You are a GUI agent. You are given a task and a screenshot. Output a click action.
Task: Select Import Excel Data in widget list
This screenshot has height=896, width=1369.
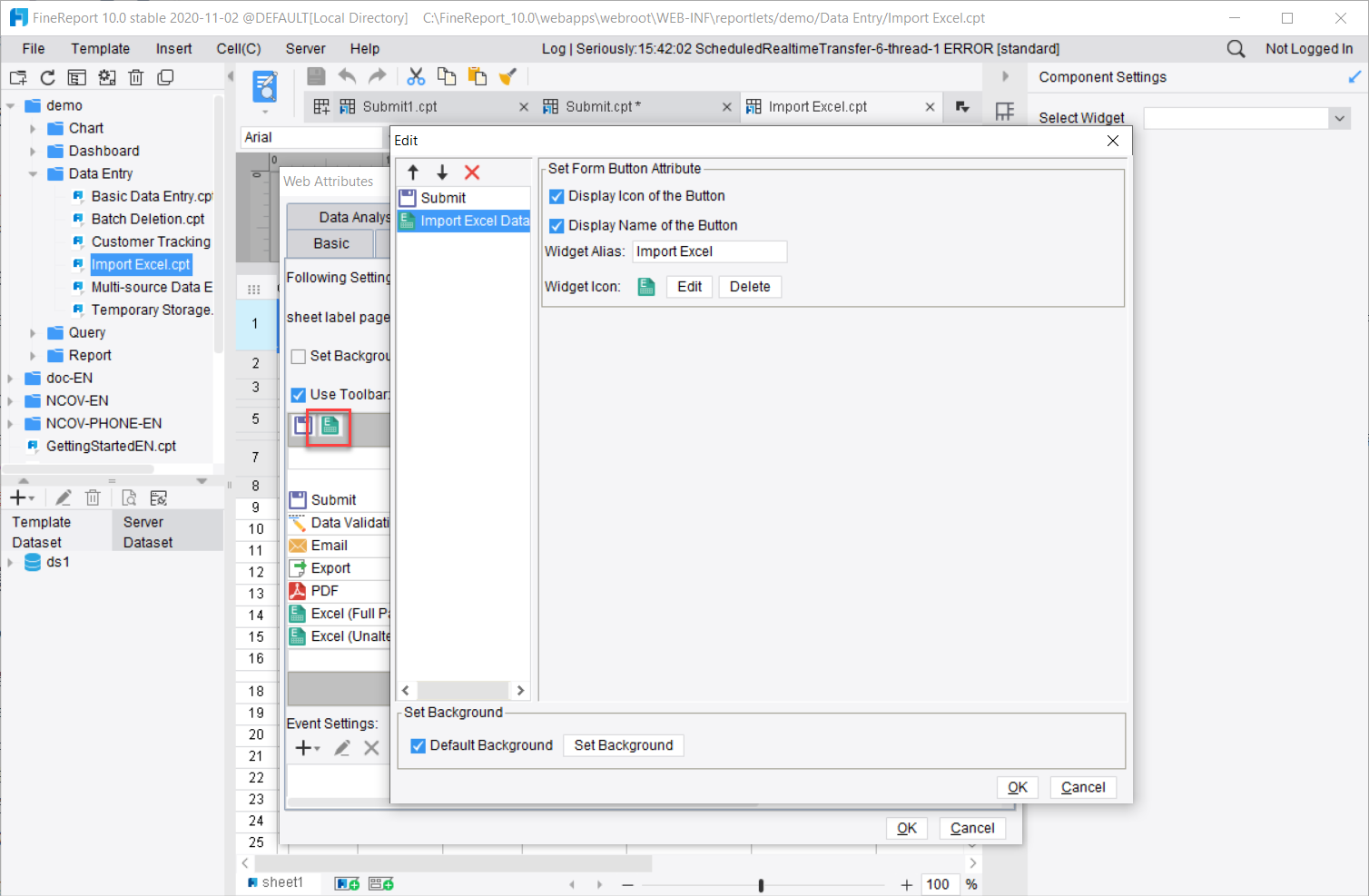464,221
